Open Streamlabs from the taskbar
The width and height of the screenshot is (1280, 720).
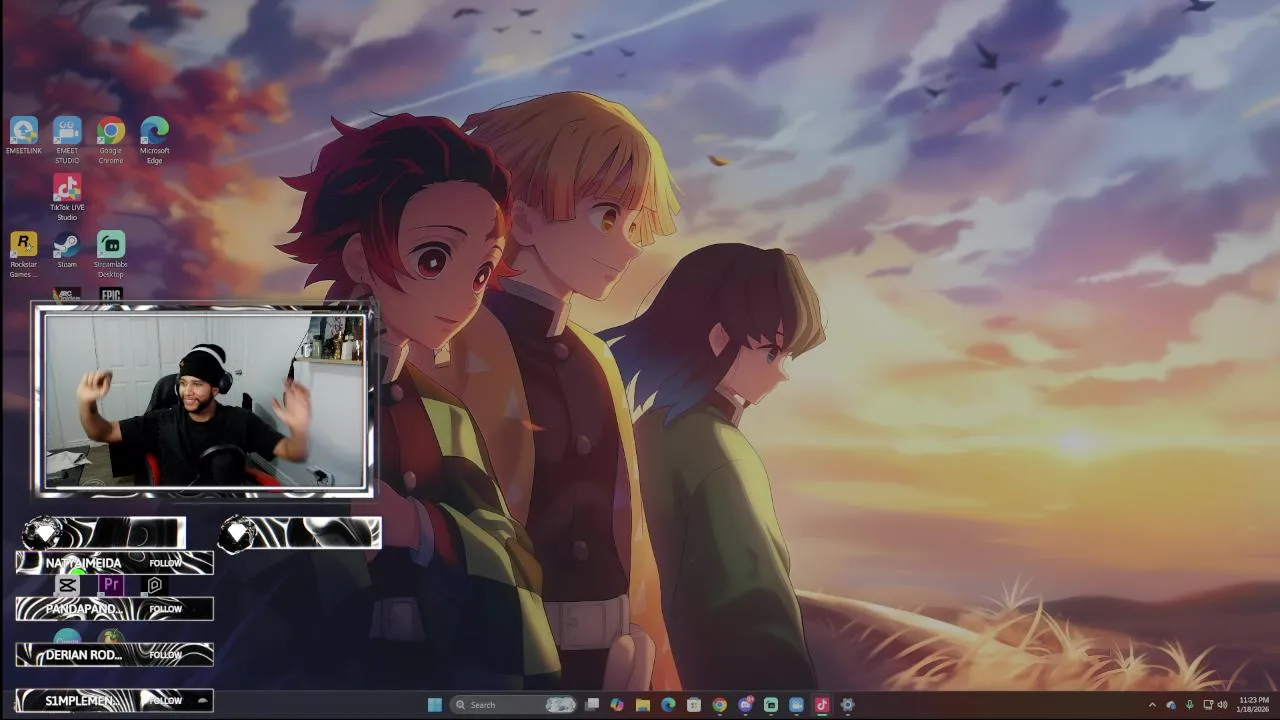[771, 705]
